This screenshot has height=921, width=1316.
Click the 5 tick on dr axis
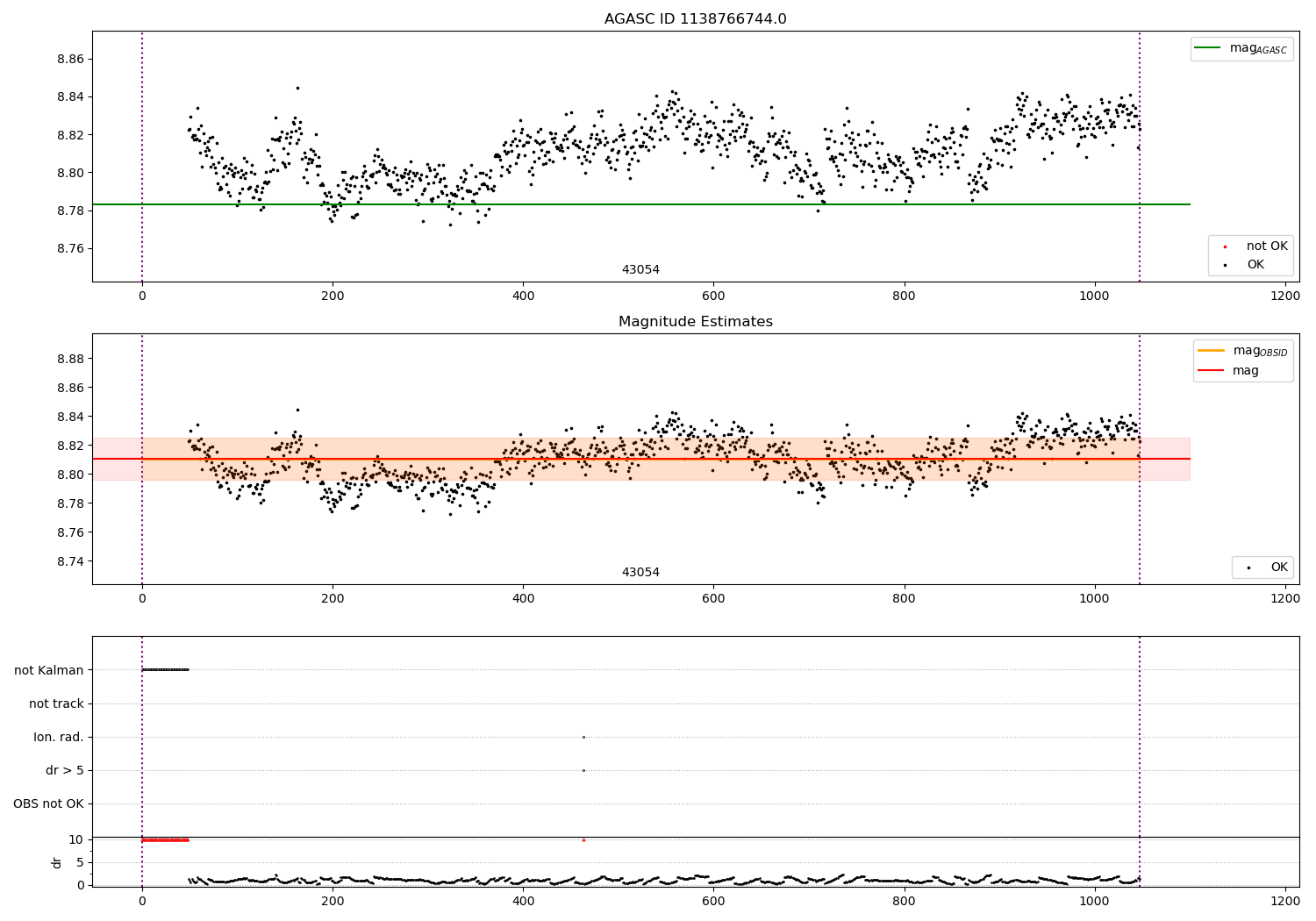point(81,862)
